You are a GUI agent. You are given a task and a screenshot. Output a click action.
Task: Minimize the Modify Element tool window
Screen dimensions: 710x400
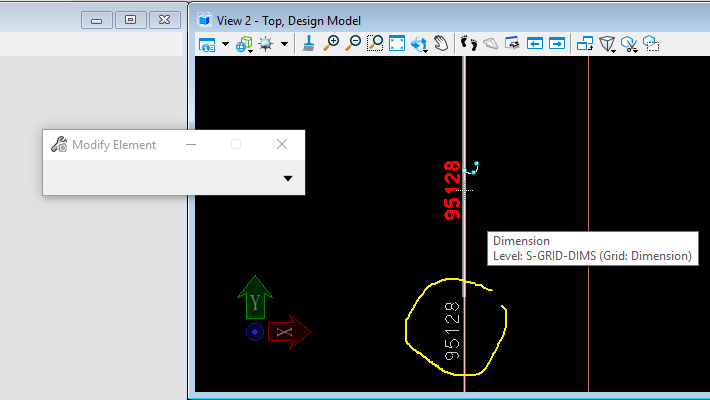pyautogui.click(x=191, y=145)
